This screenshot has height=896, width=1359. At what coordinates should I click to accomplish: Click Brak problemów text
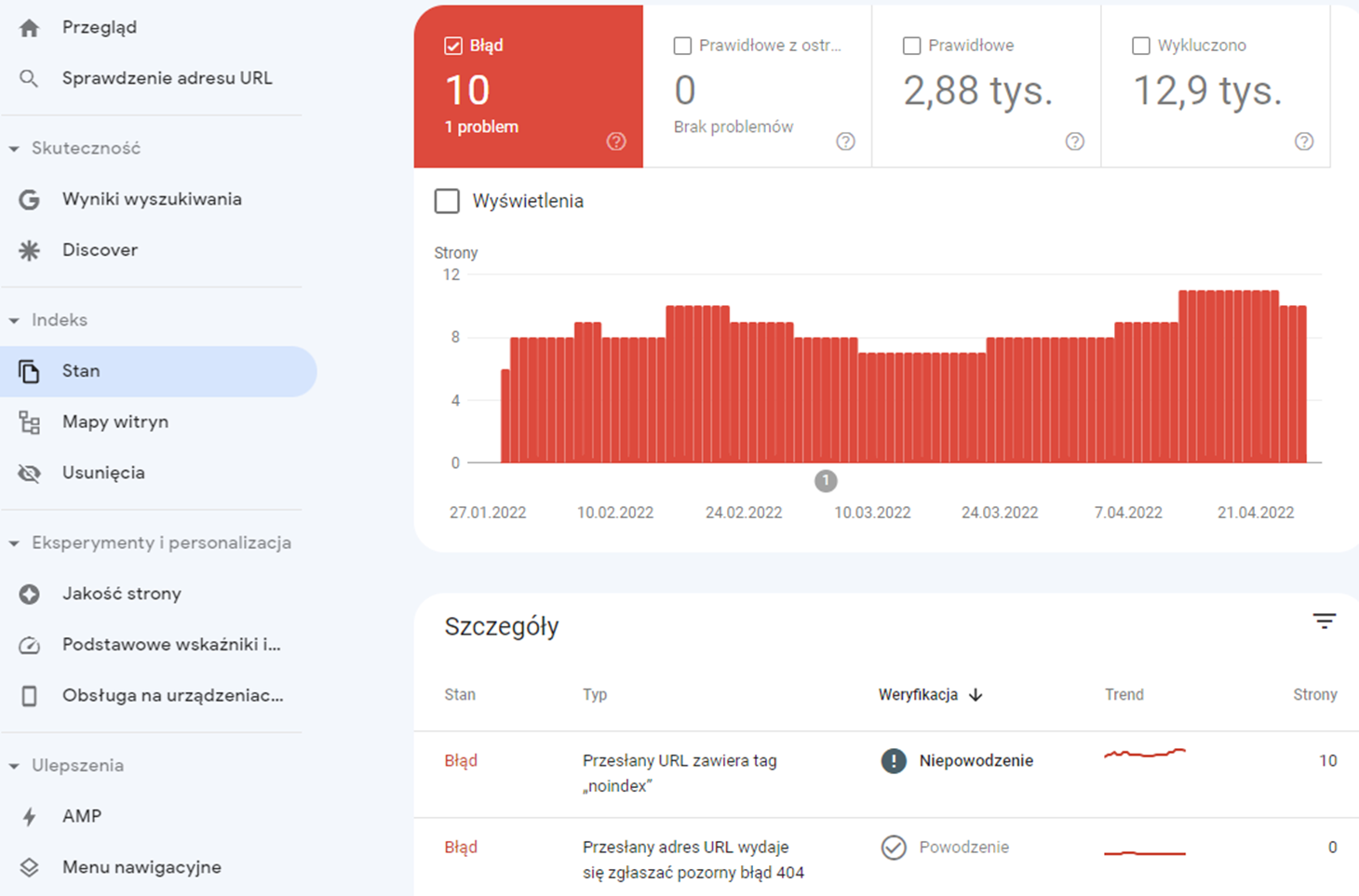[x=733, y=127]
